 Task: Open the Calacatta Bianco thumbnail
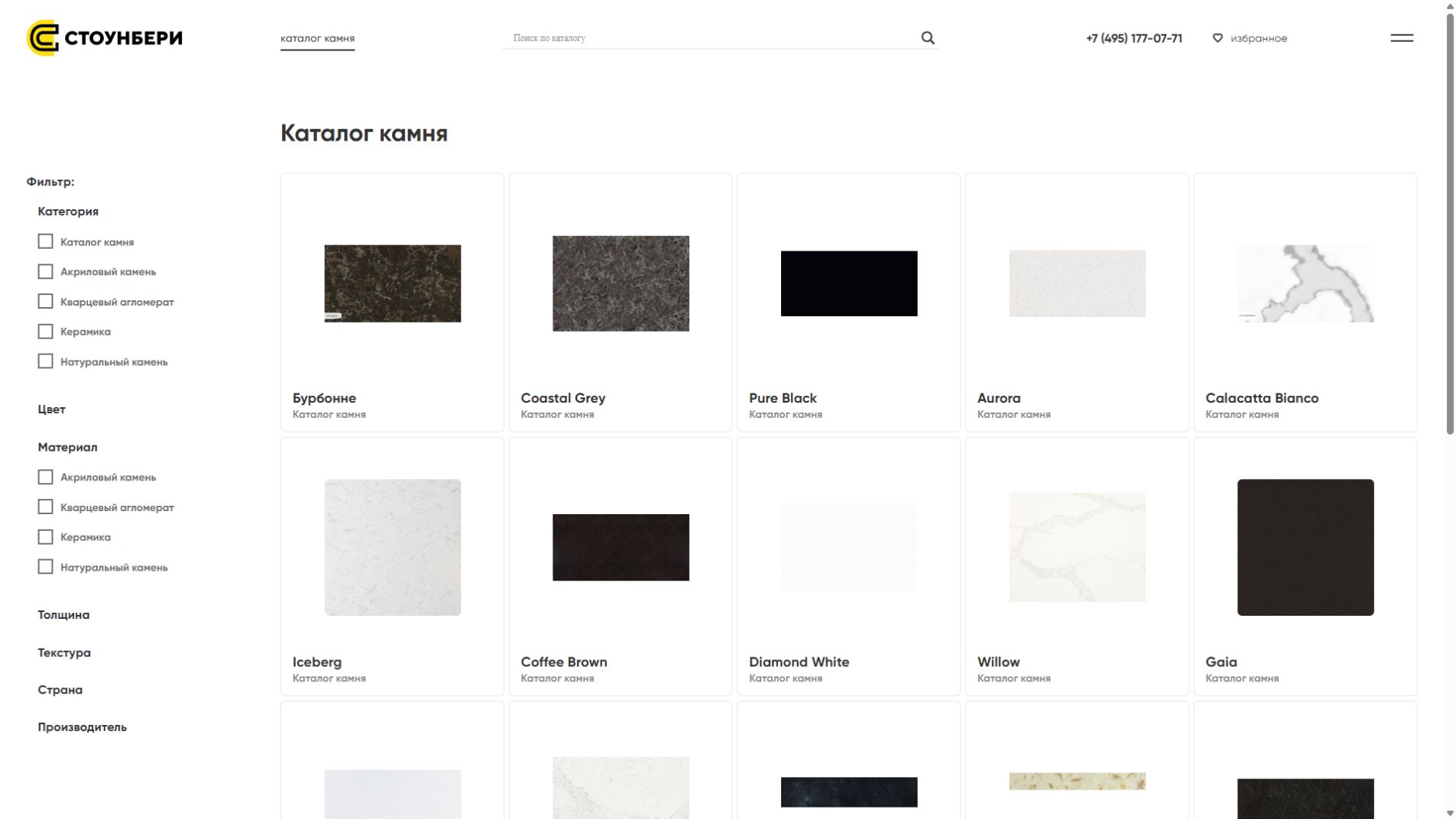(x=1305, y=283)
